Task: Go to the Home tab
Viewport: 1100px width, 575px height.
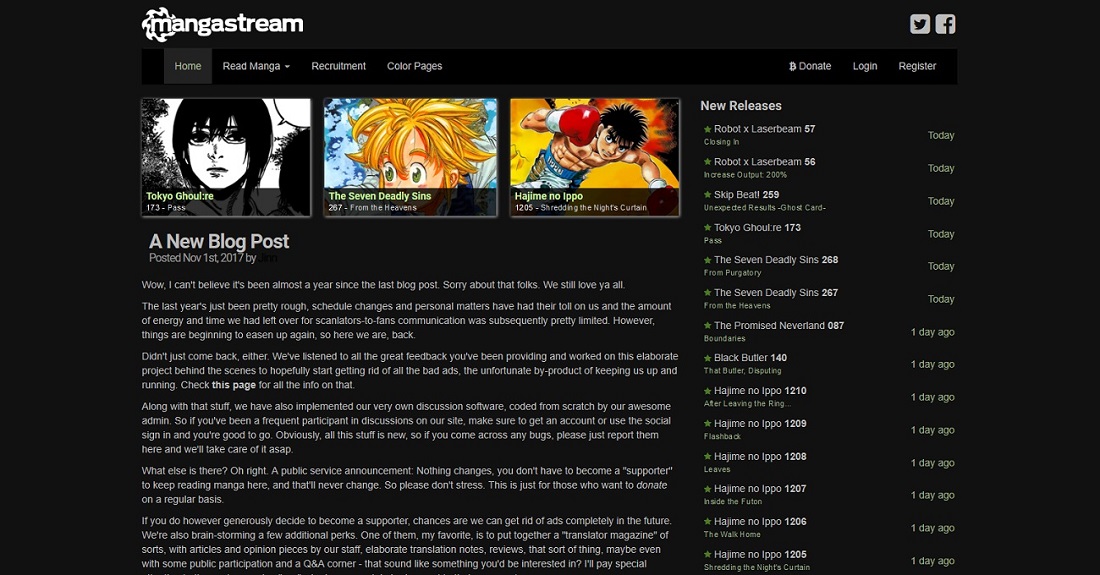Action: (x=188, y=66)
